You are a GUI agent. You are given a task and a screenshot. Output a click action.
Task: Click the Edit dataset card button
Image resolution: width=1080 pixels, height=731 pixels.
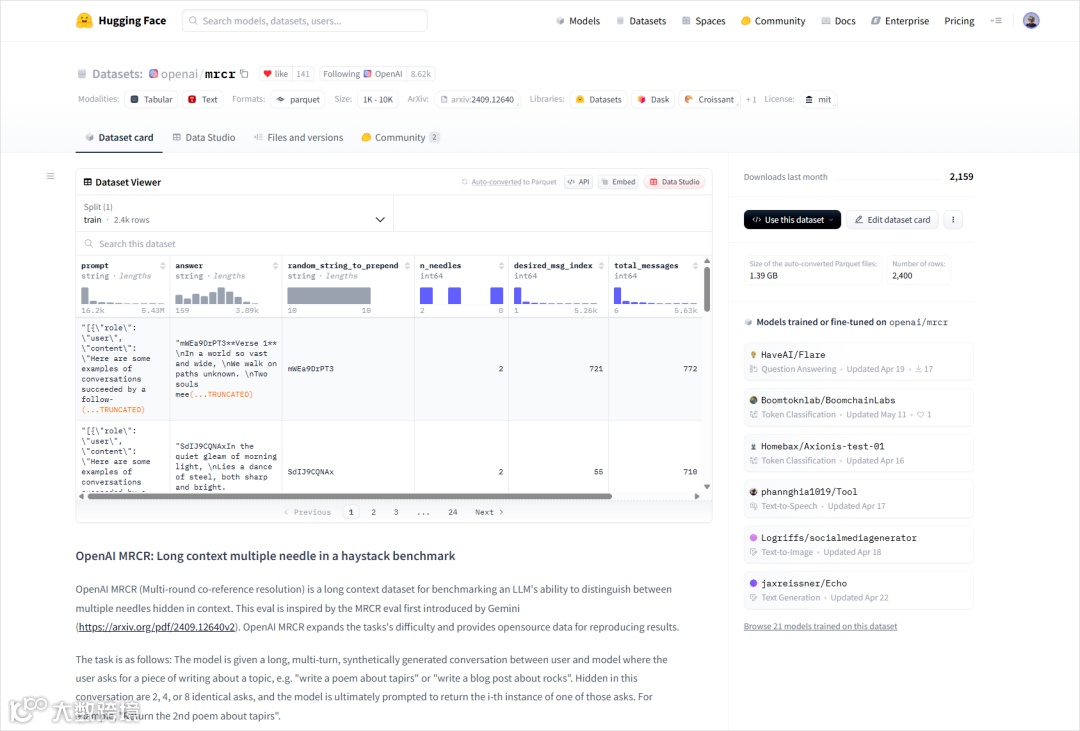pyautogui.click(x=892, y=220)
